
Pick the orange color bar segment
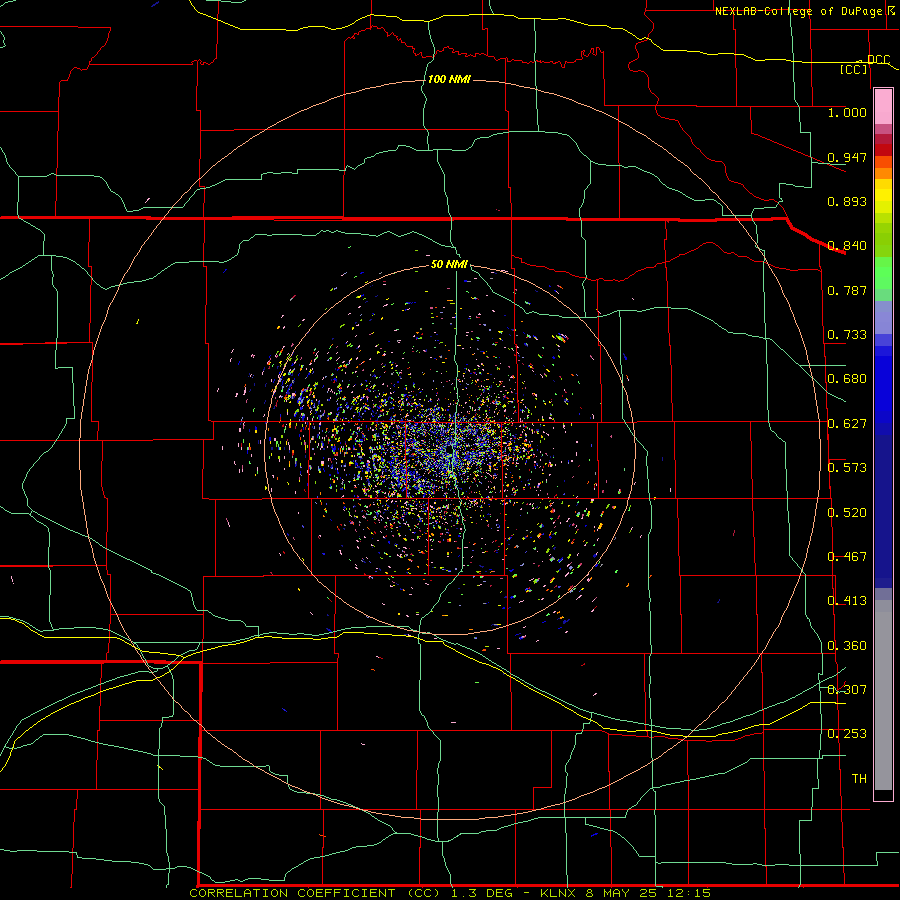pos(883,173)
